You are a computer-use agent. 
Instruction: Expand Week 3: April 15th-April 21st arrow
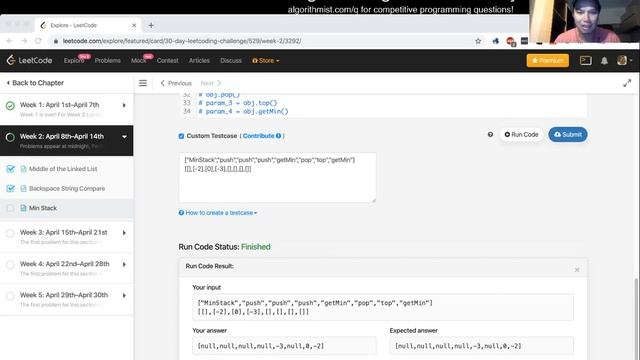point(124,233)
